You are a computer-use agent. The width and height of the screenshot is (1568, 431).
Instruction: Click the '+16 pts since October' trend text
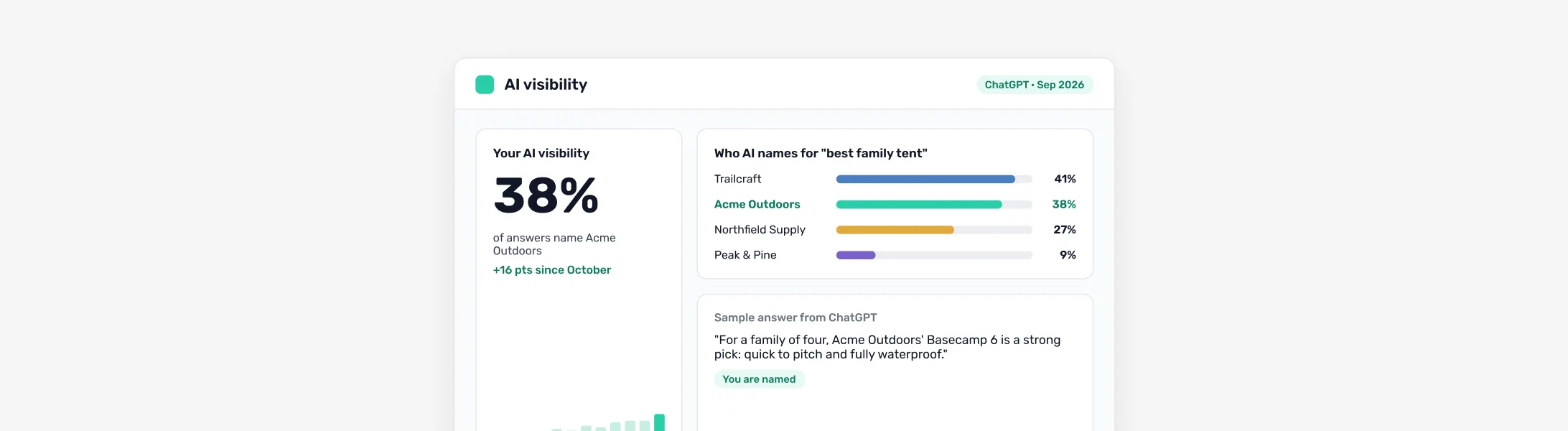tap(552, 270)
